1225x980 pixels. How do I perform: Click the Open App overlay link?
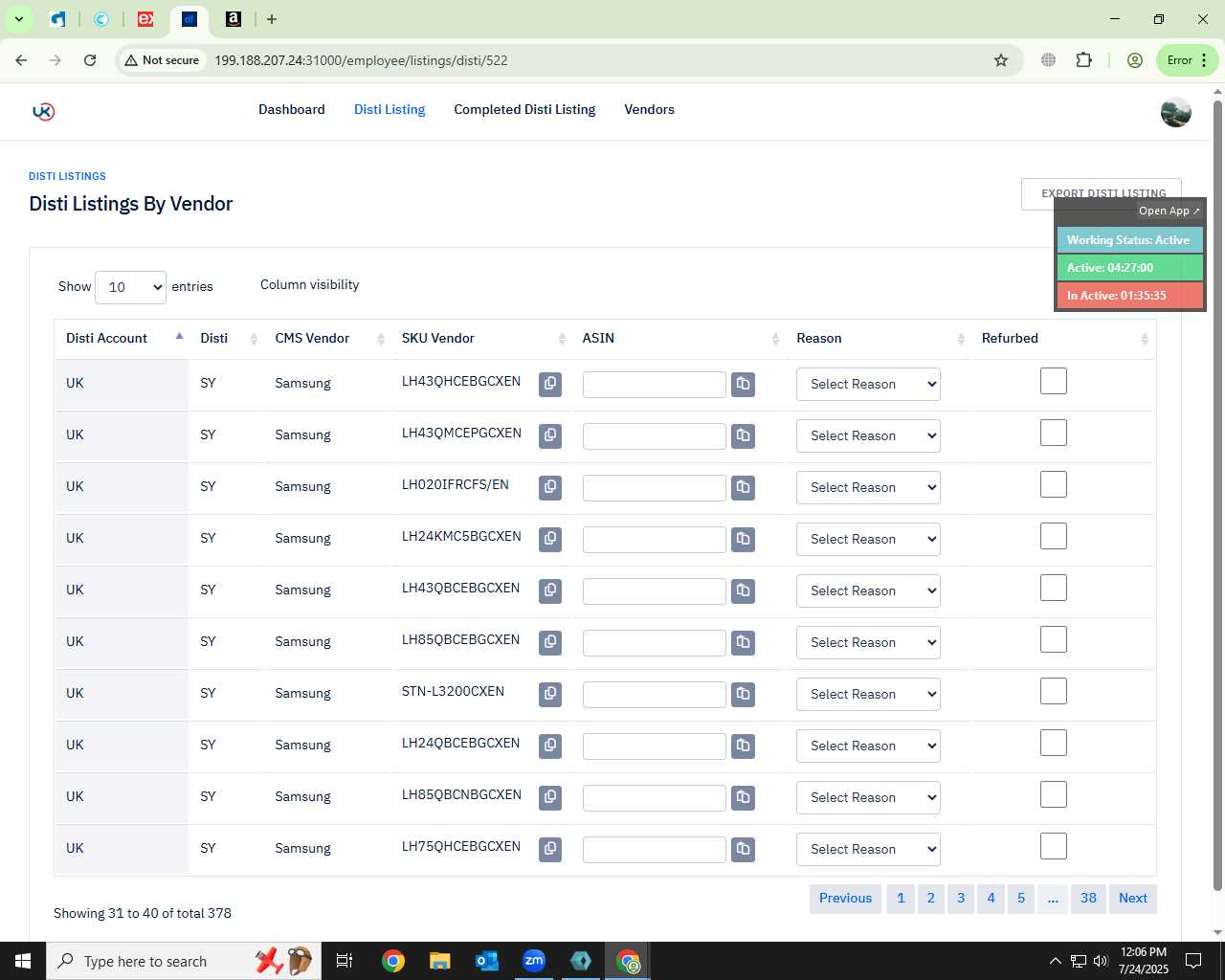(x=1169, y=211)
